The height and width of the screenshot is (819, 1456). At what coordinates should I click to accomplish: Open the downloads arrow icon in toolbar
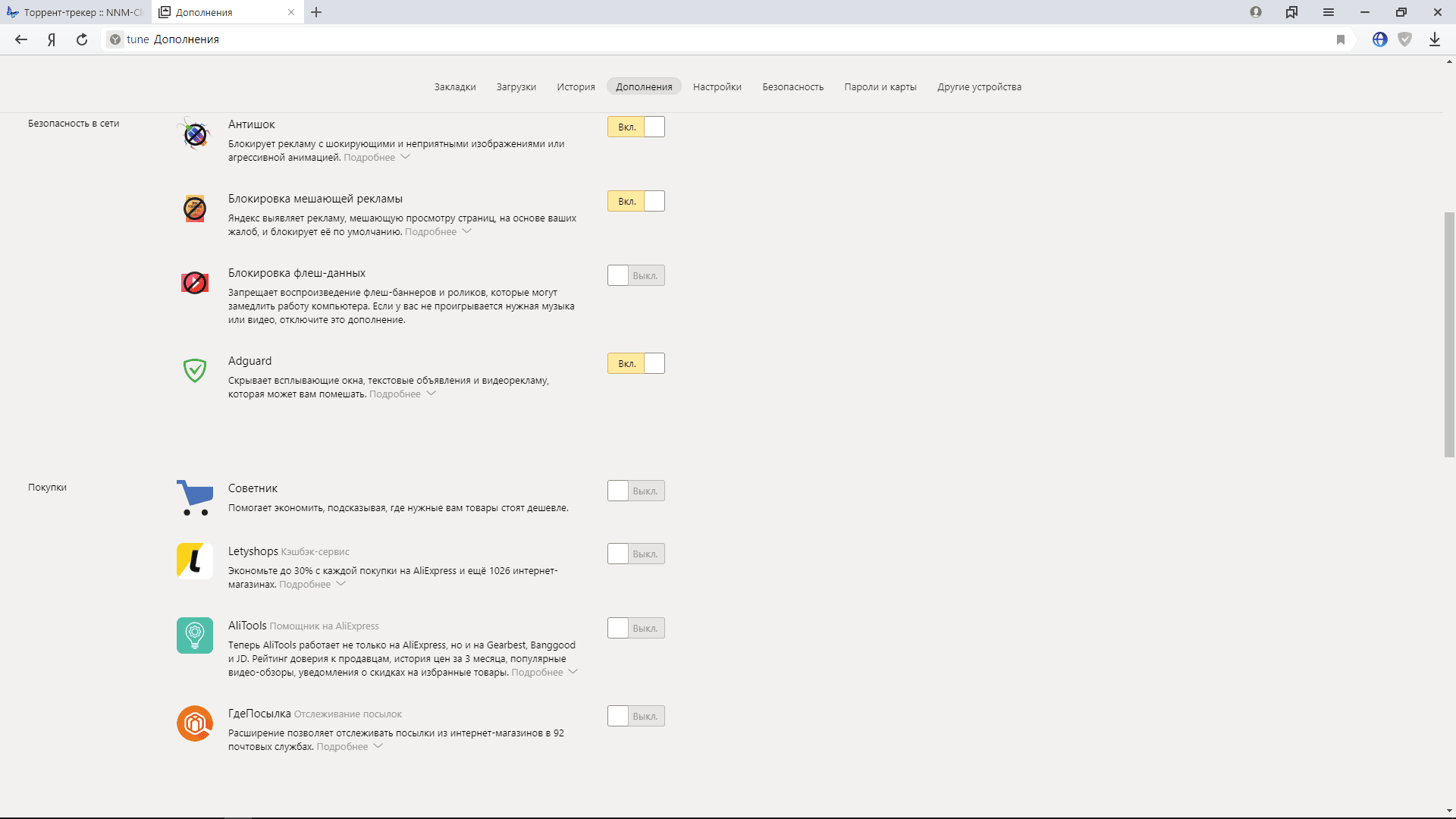point(1434,39)
